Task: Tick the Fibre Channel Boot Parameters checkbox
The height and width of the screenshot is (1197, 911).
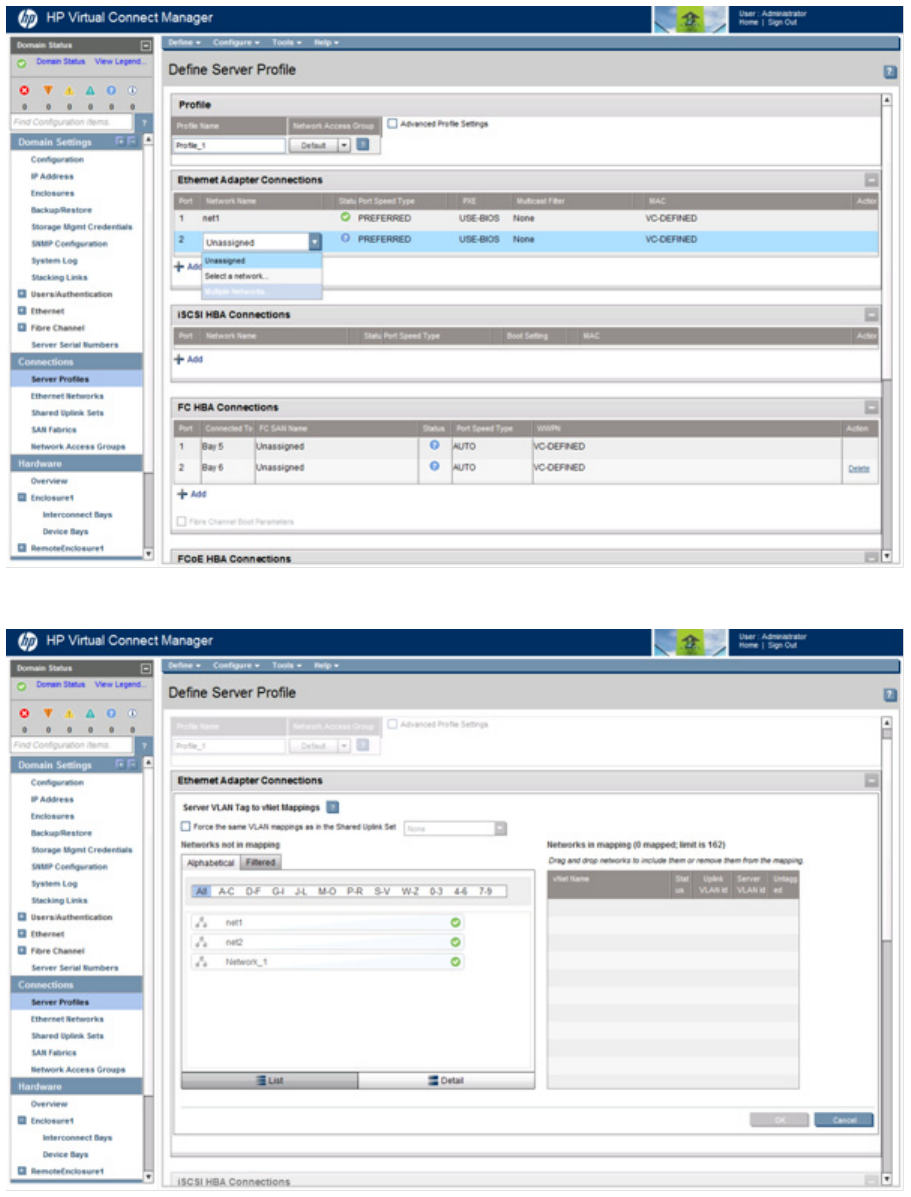Action: [x=182, y=521]
